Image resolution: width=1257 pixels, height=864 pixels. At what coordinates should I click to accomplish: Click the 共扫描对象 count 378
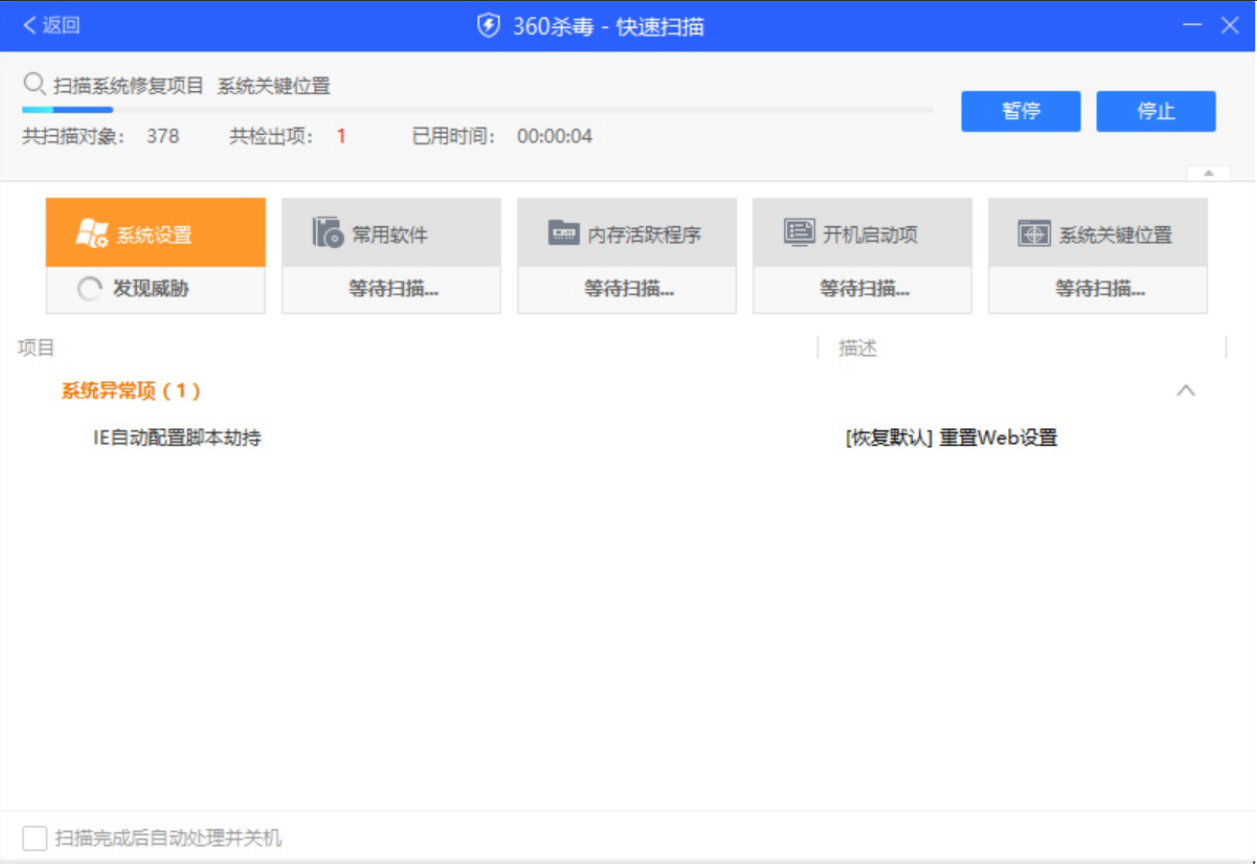163,136
